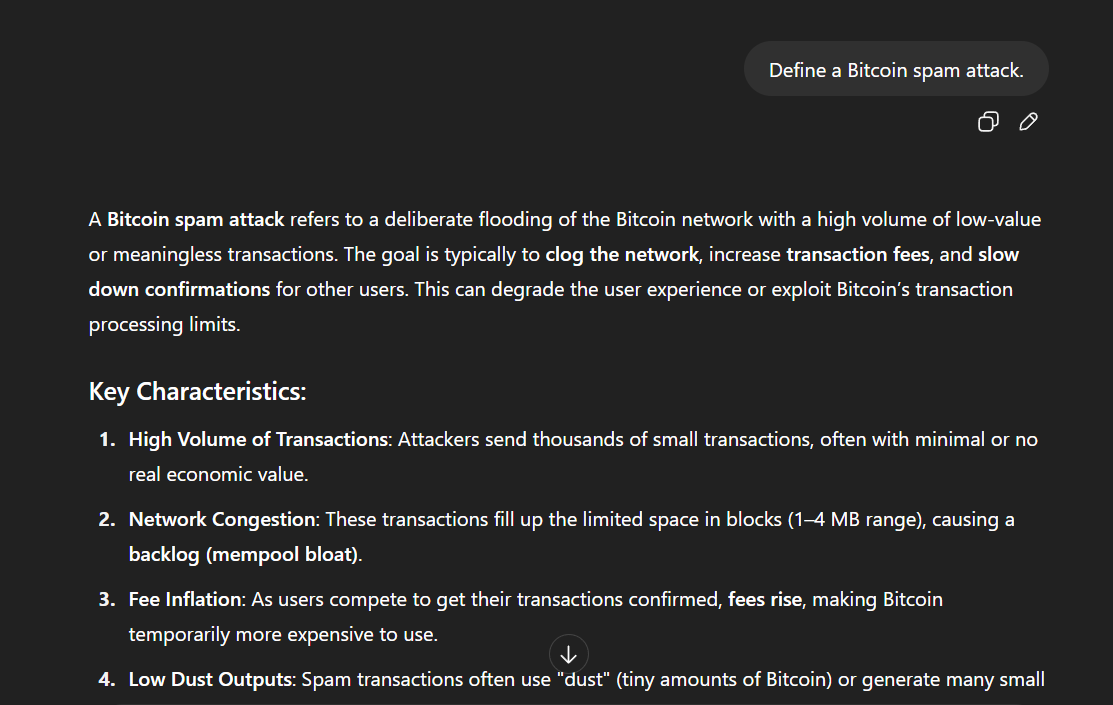Viewport: 1113px width, 705px height.
Task: Copy the user message with the copy icon
Action: coord(988,121)
